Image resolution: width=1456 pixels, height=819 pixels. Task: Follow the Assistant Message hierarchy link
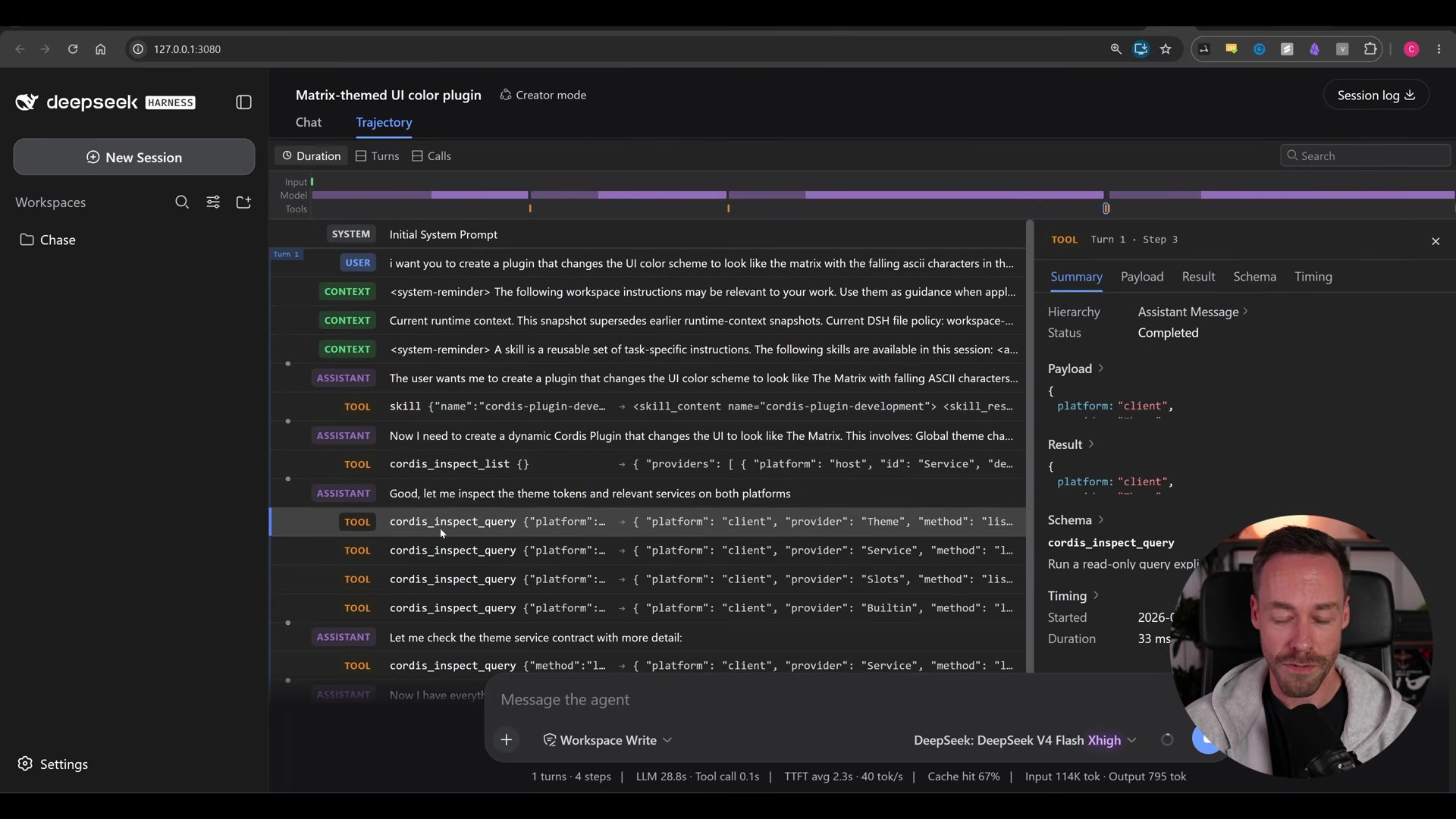(1192, 312)
